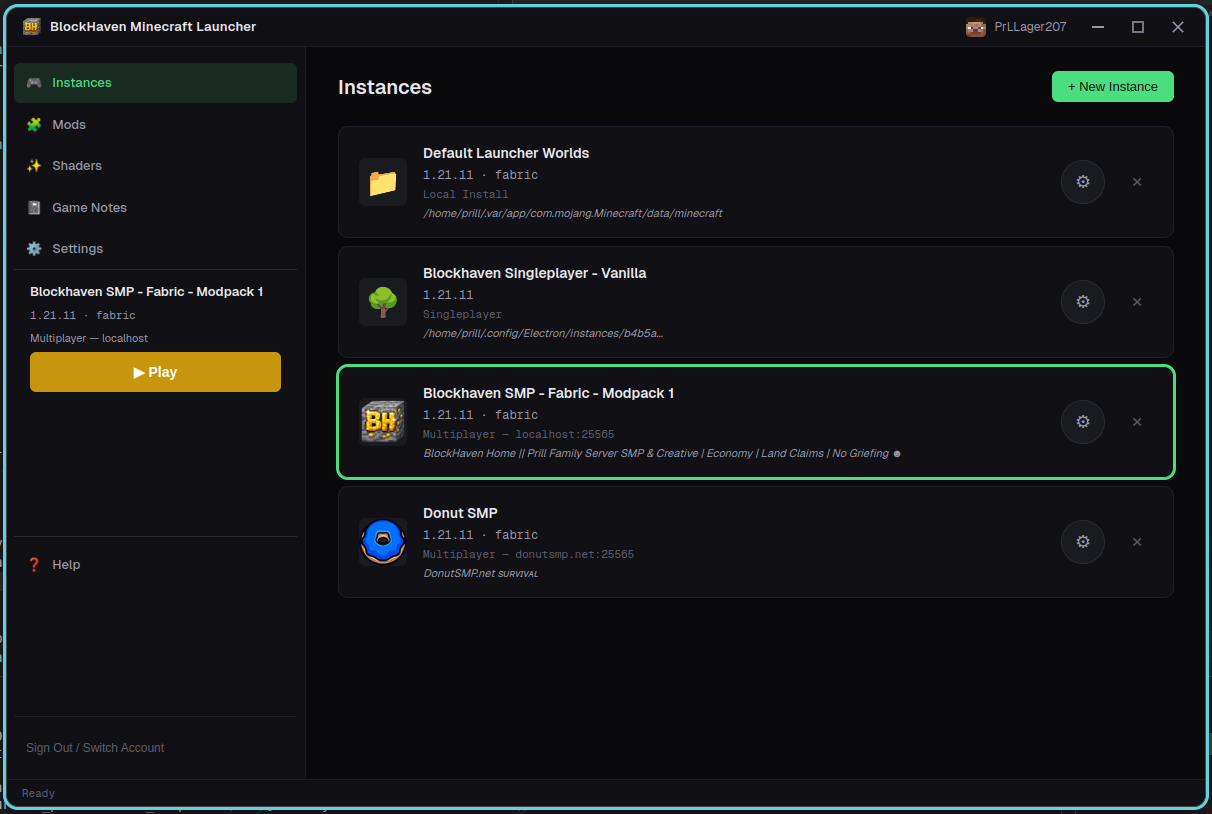The width and height of the screenshot is (1212, 814).
Task: Click the Multiplayer — localhost text in sidebar
Action: coord(89,339)
